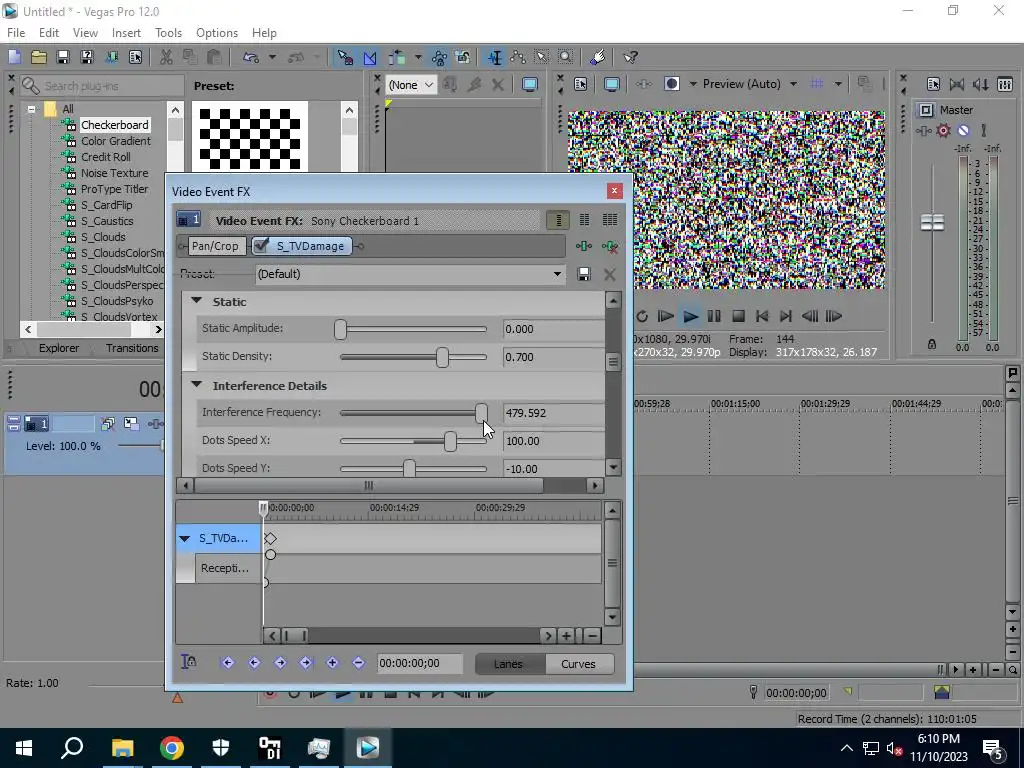Viewport: 1024px width, 768px height.
Task: Collapse the Interference Details group
Action: tap(196, 385)
